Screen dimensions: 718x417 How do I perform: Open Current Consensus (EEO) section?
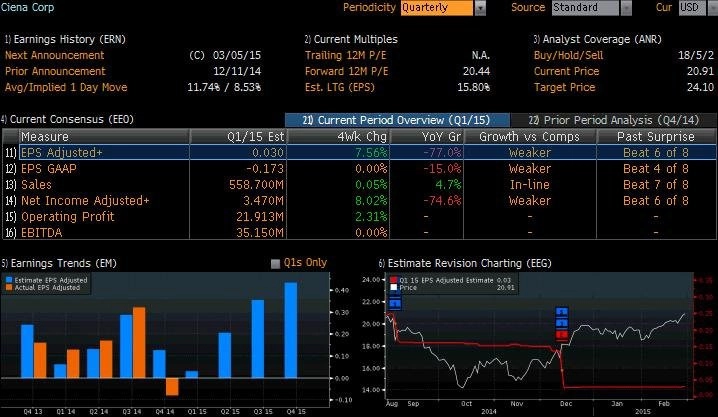tap(67, 119)
